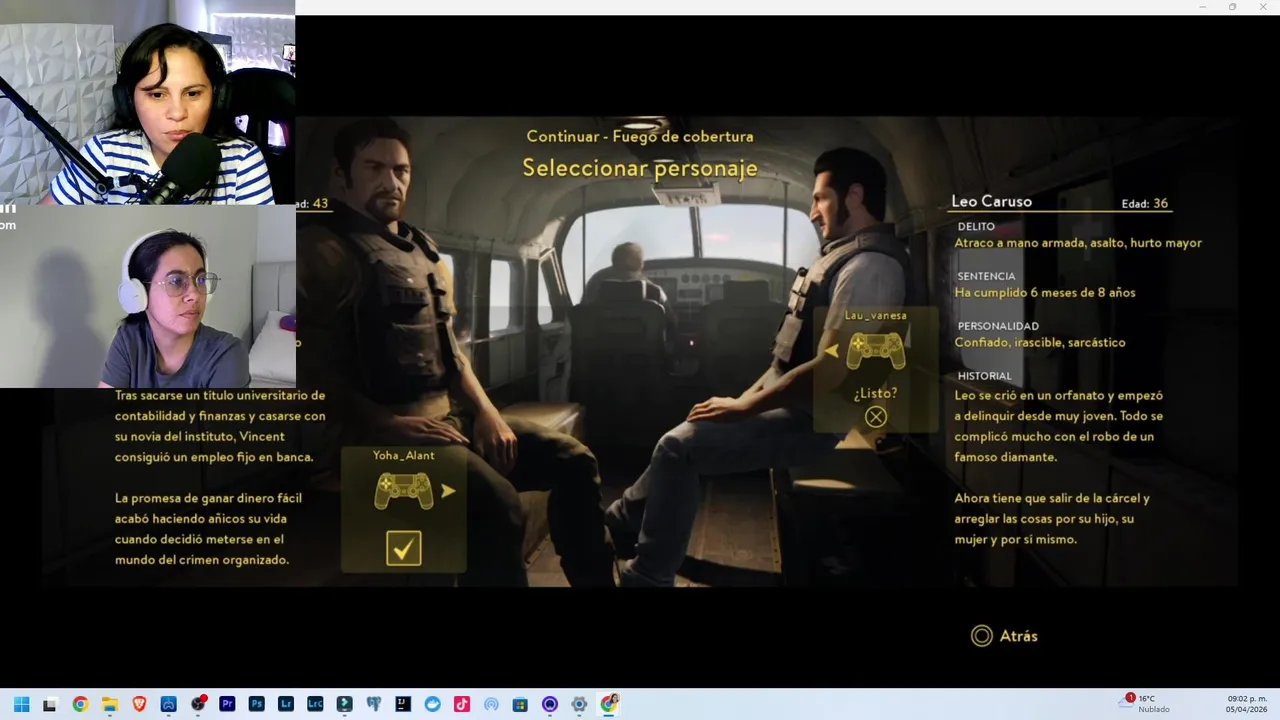Open the Windows Start menu
Screen dimensions: 1280x720
click(21, 704)
